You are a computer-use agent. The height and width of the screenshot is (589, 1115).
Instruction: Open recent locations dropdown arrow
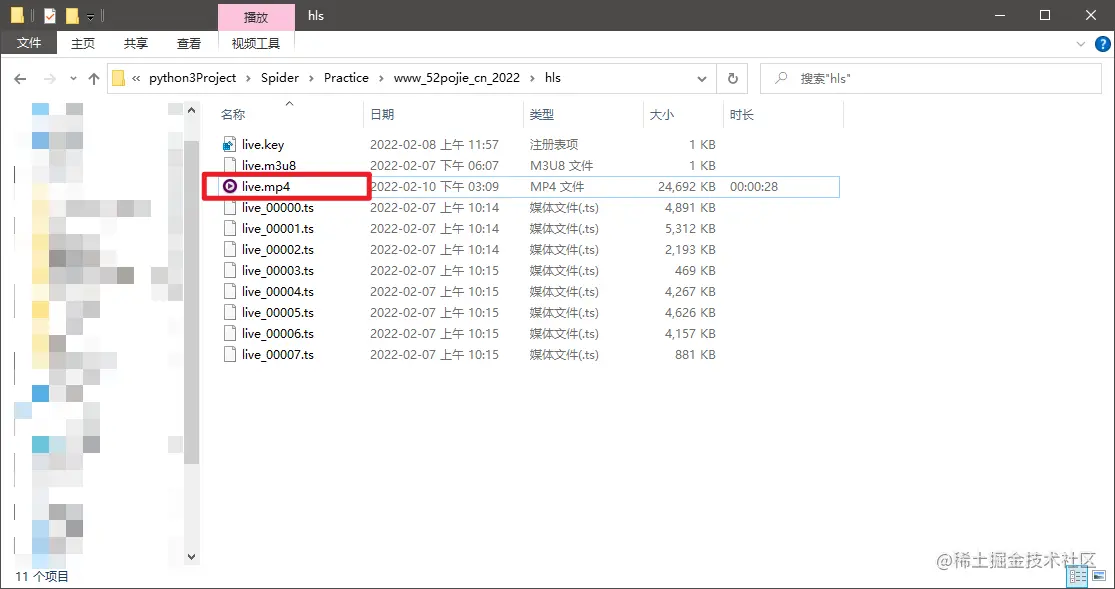[x=73, y=79]
